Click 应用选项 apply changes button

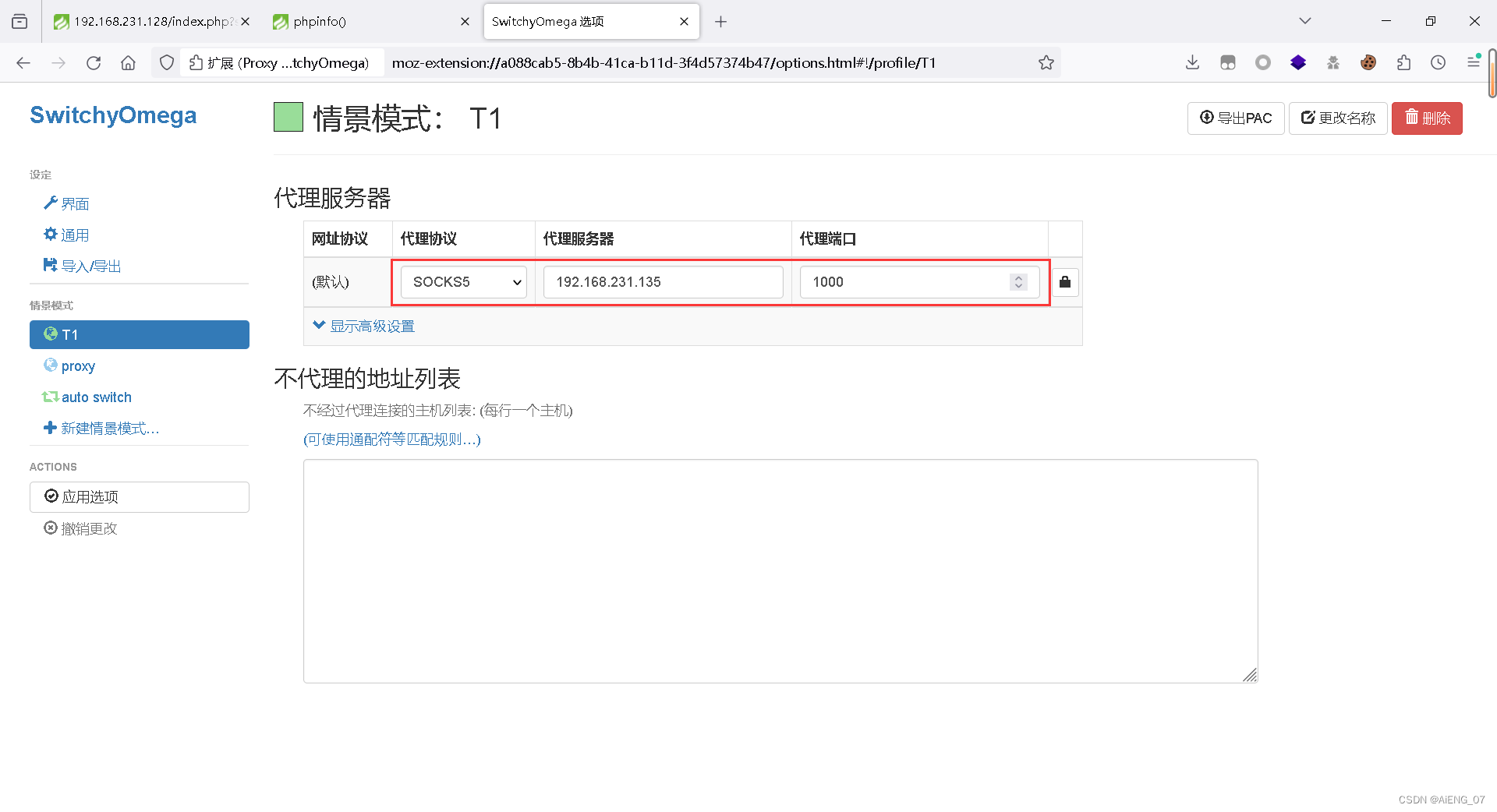tap(140, 497)
